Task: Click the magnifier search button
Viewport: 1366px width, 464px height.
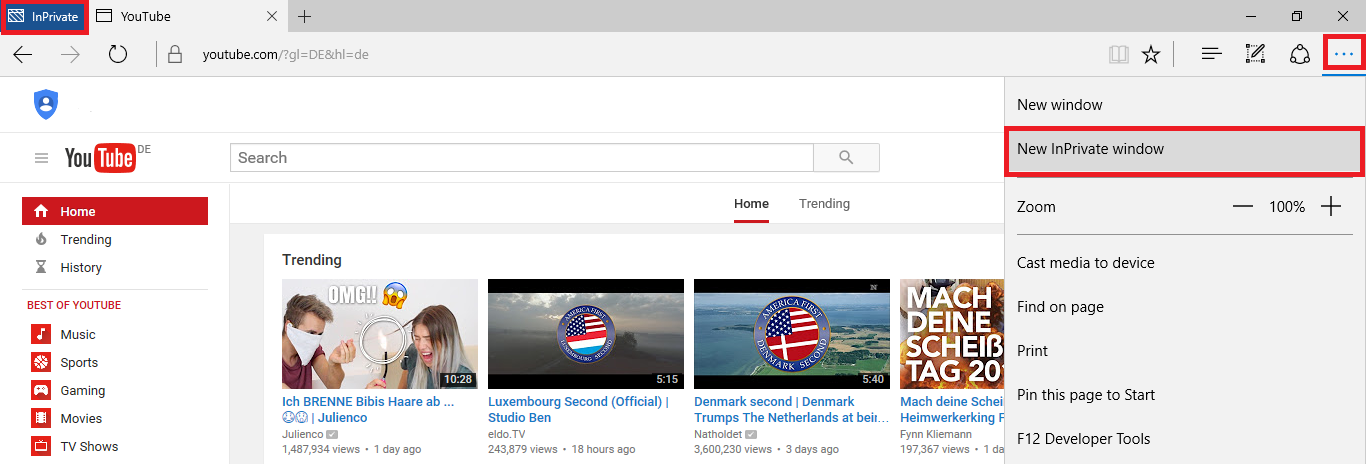Action: coord(846,158)
